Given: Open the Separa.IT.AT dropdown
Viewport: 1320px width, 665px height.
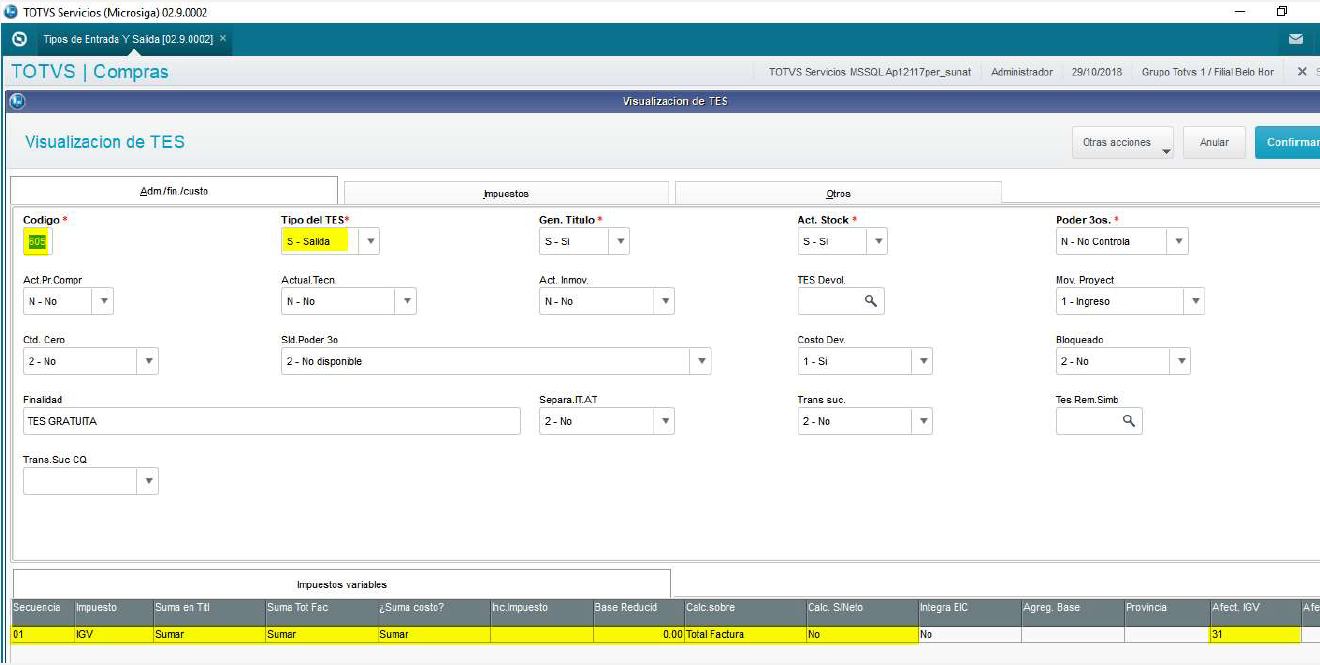Looking at the screenshot, I should (664, 421).
